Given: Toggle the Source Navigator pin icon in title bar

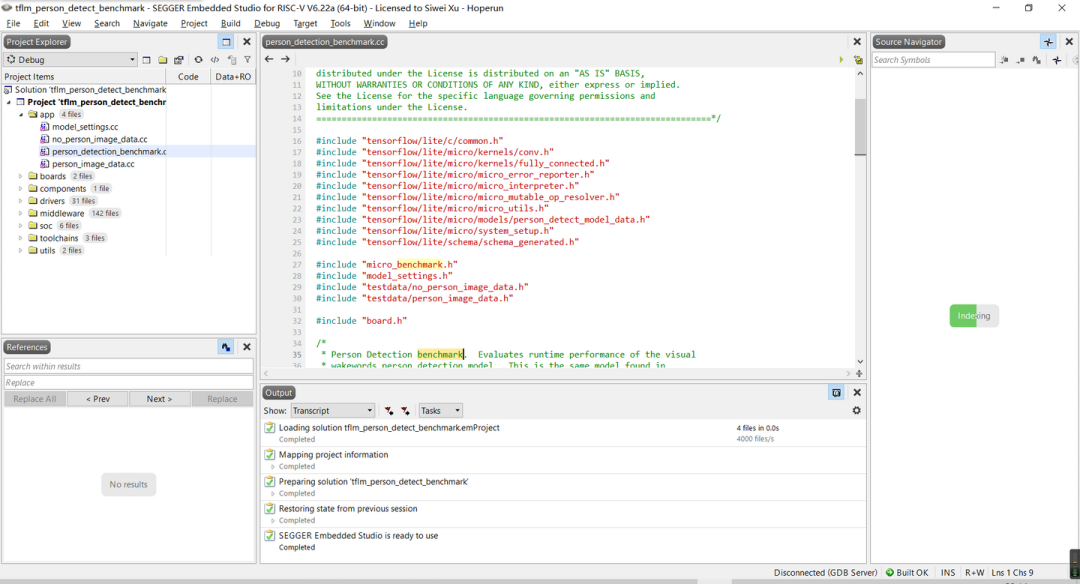Looking at the screenshot, I should [1048, 42].
